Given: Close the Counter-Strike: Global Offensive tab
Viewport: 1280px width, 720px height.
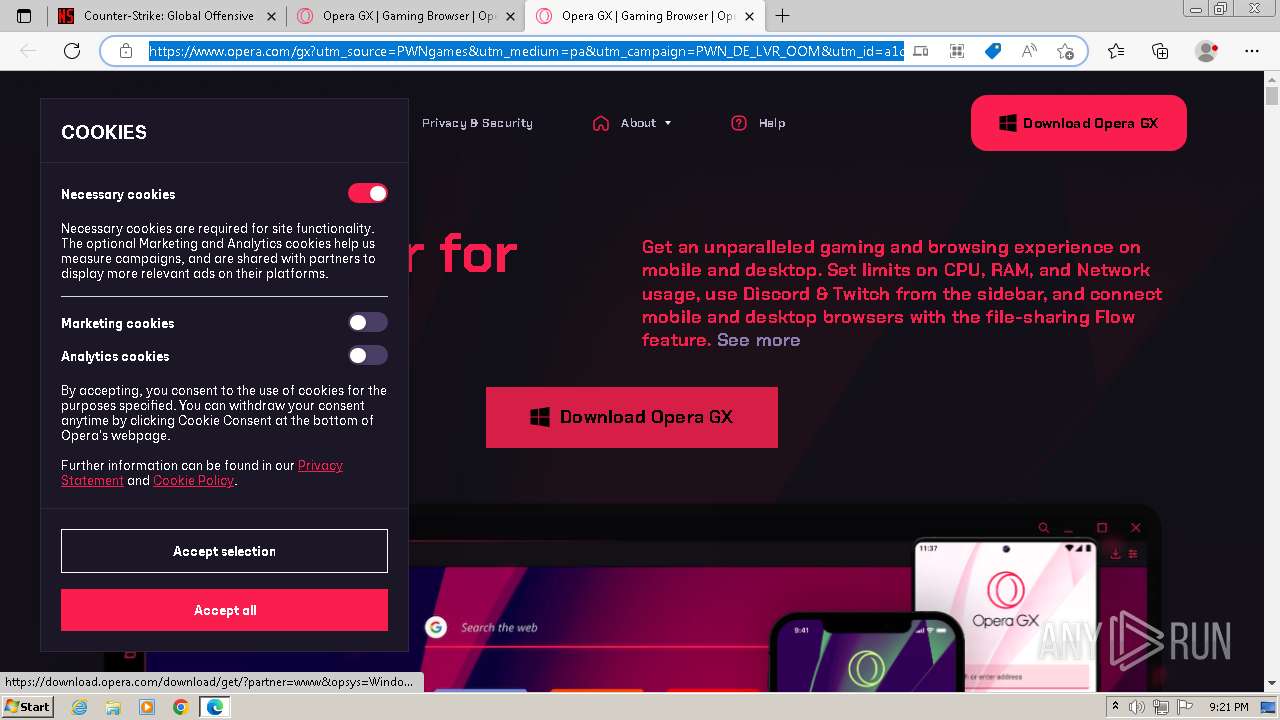Looking at the screenshot, I should click(x=271, y=16).
